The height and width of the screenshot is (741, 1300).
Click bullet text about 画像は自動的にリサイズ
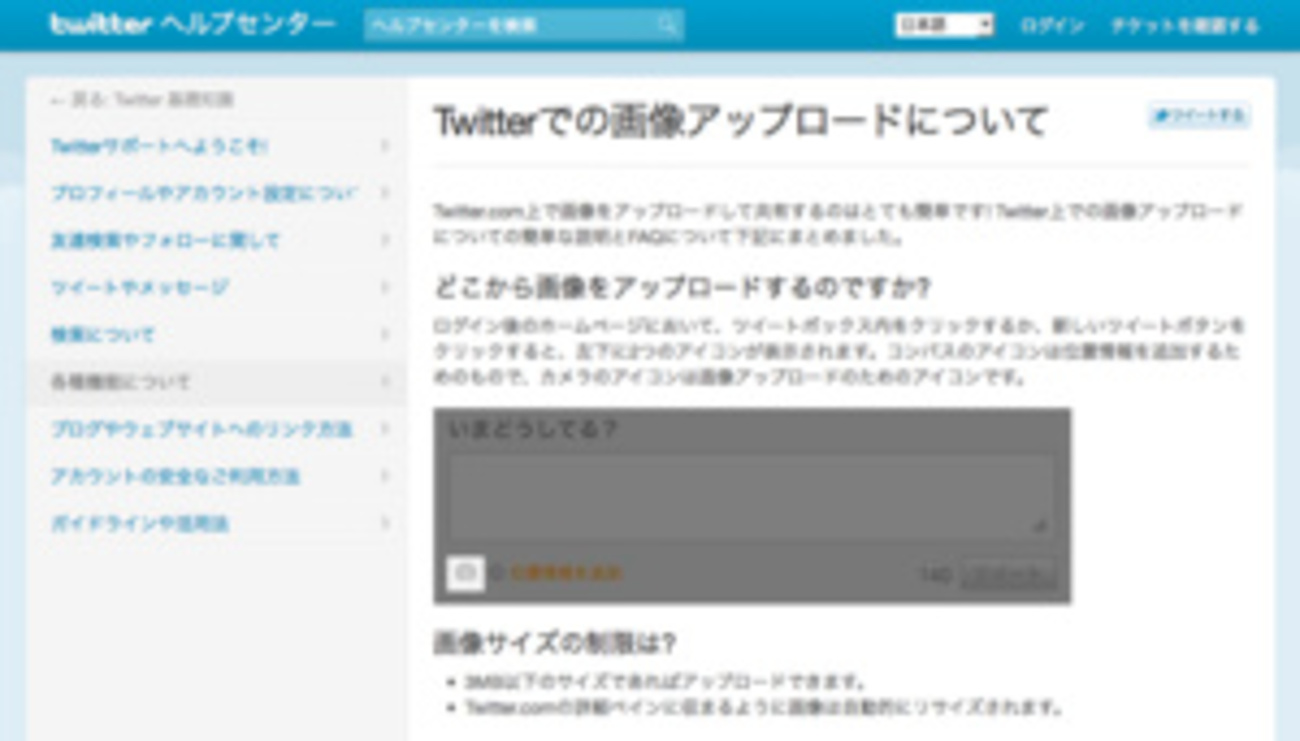point(763,707)
